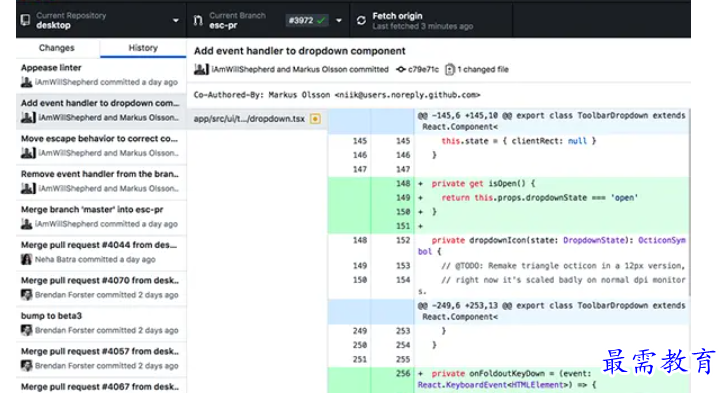
Task: Click the repository icon beside desktop
Action: 25,20
